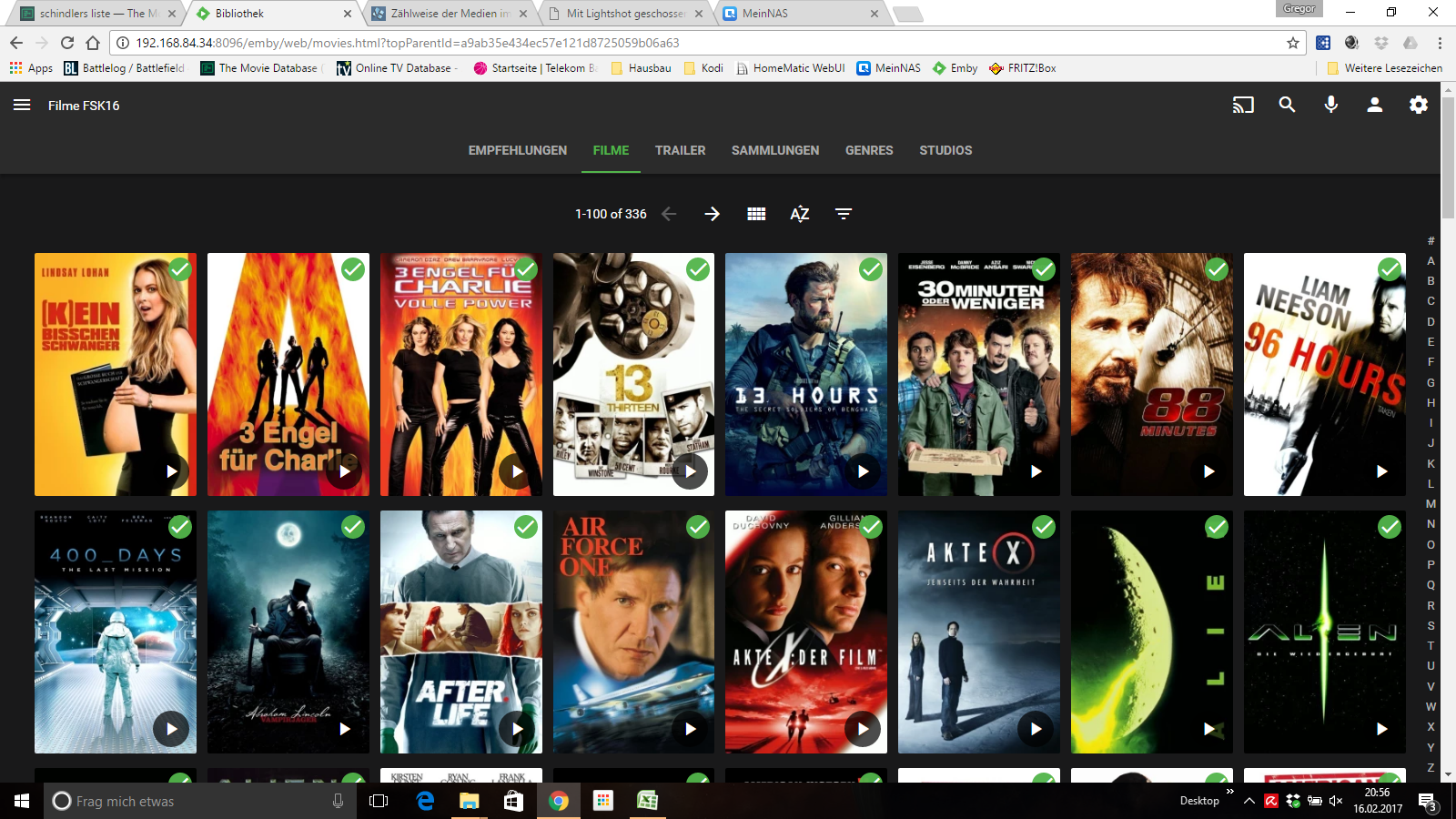
Task: Click the cast to device icon
Action: click(1243, 106)
